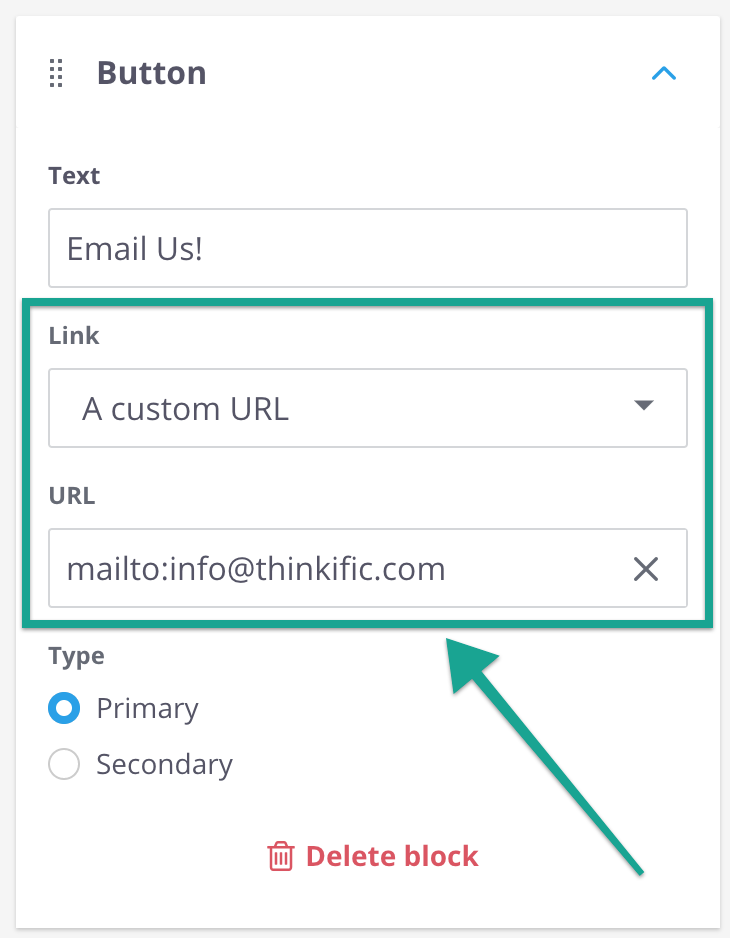Click the Button block header bar
This screenshot has height=938, width=730.
click(367, 72)
